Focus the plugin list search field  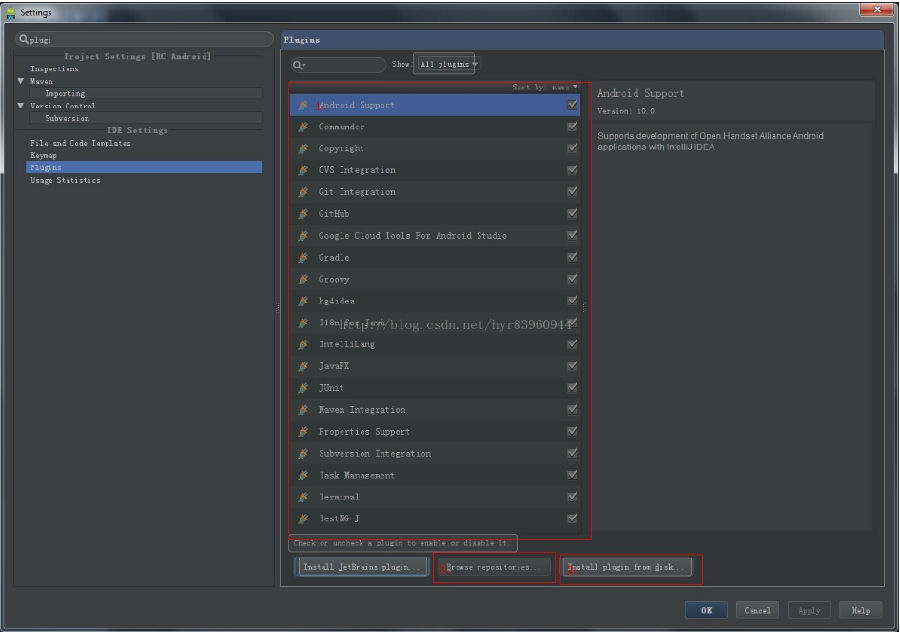339,65
